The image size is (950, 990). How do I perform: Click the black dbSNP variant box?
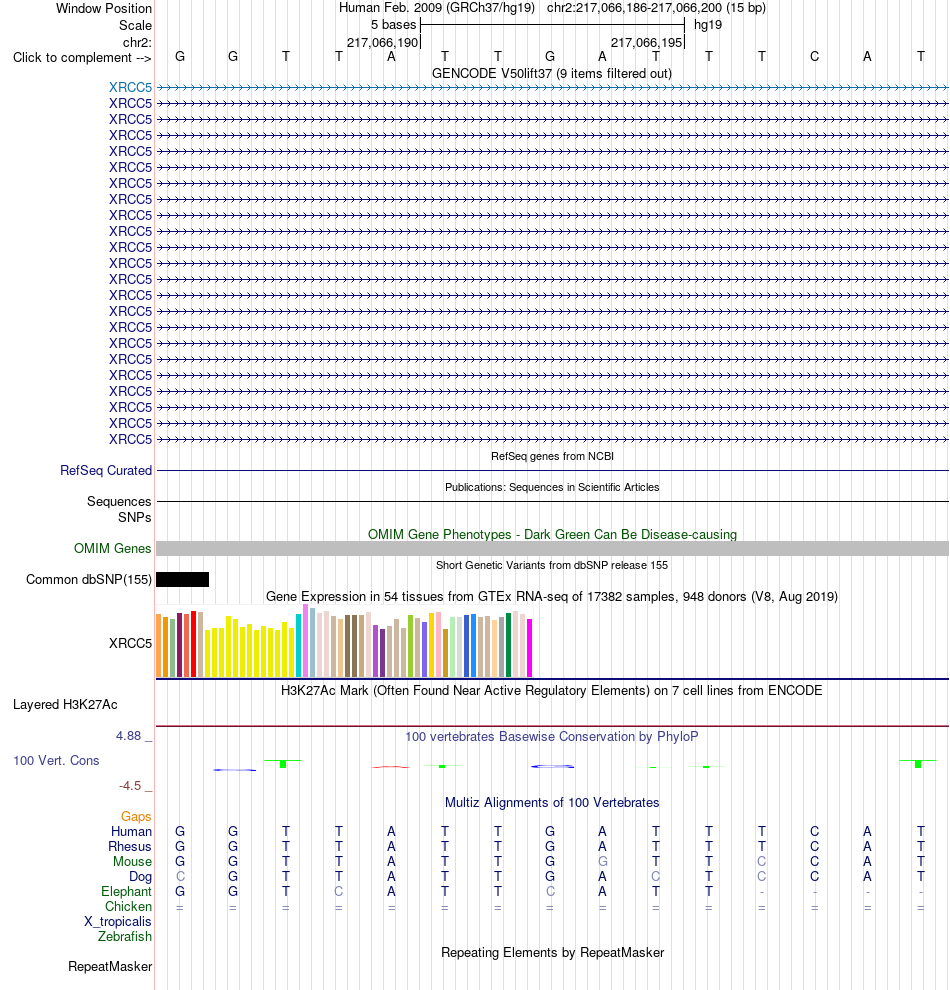[182, 580]
